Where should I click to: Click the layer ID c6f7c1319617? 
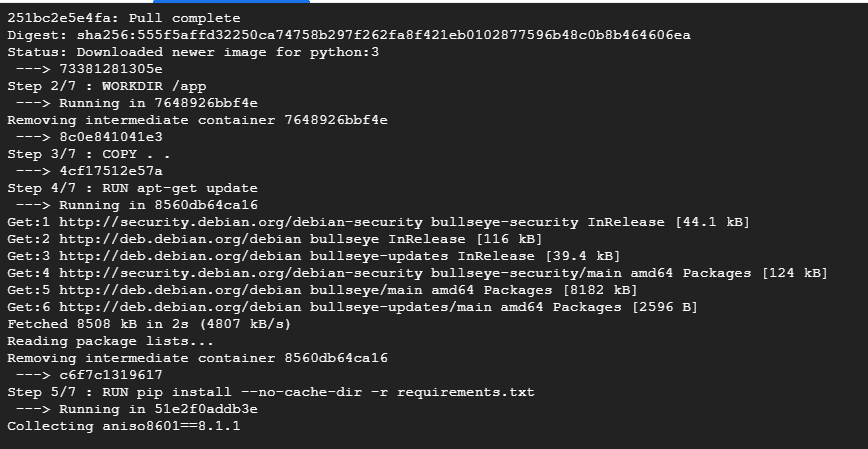tap(111, 375)
